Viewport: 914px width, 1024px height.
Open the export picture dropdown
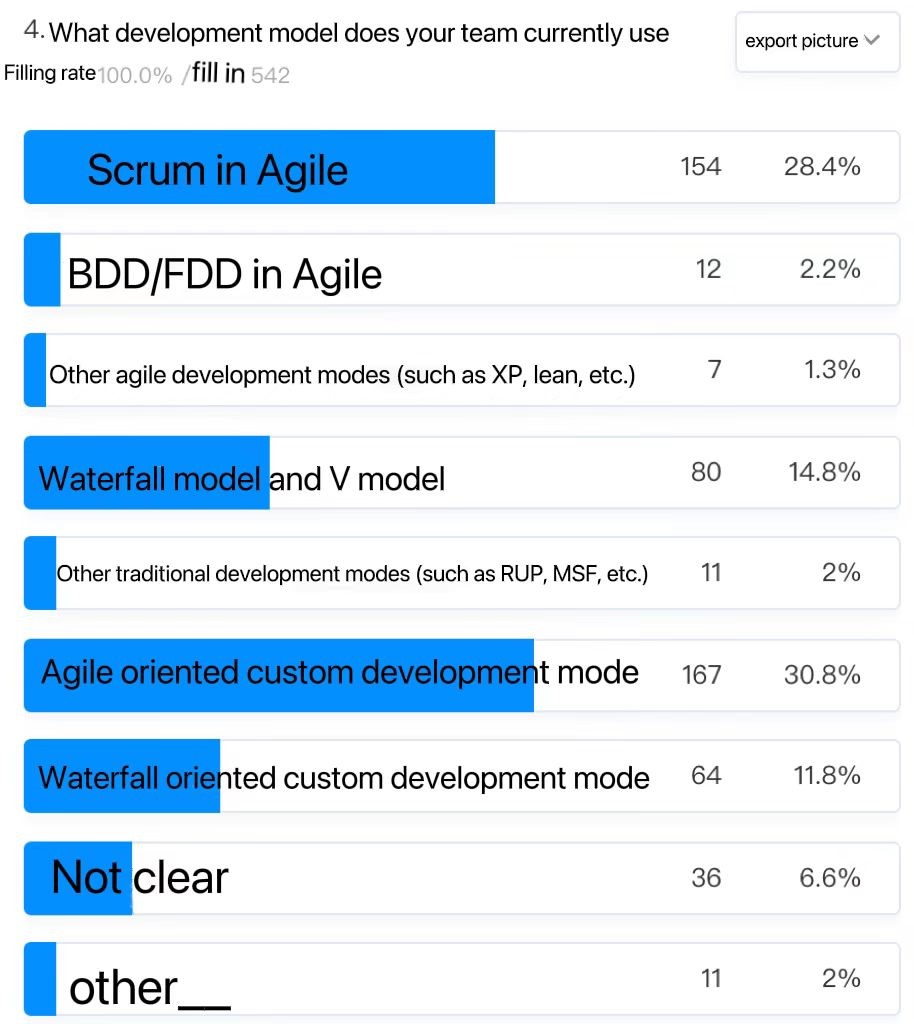(x=801, y=41)
